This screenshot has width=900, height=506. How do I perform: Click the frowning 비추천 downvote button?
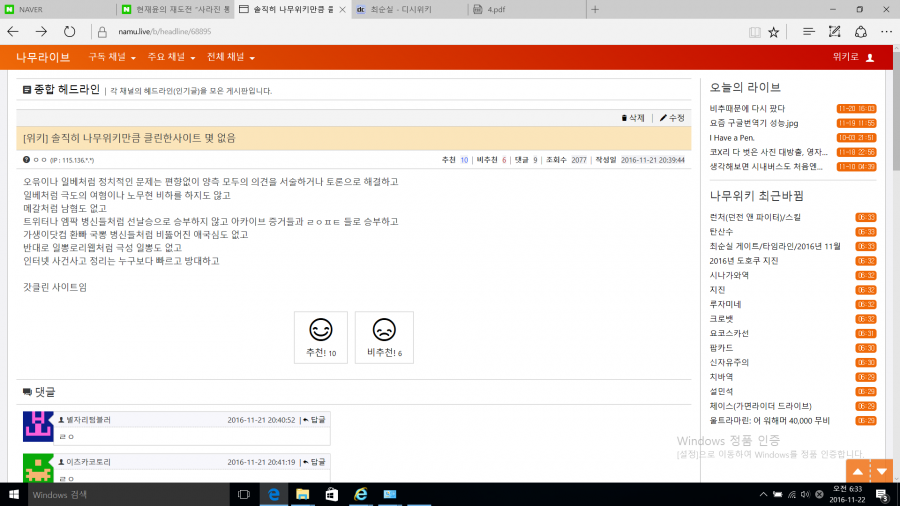click(384, 337)
